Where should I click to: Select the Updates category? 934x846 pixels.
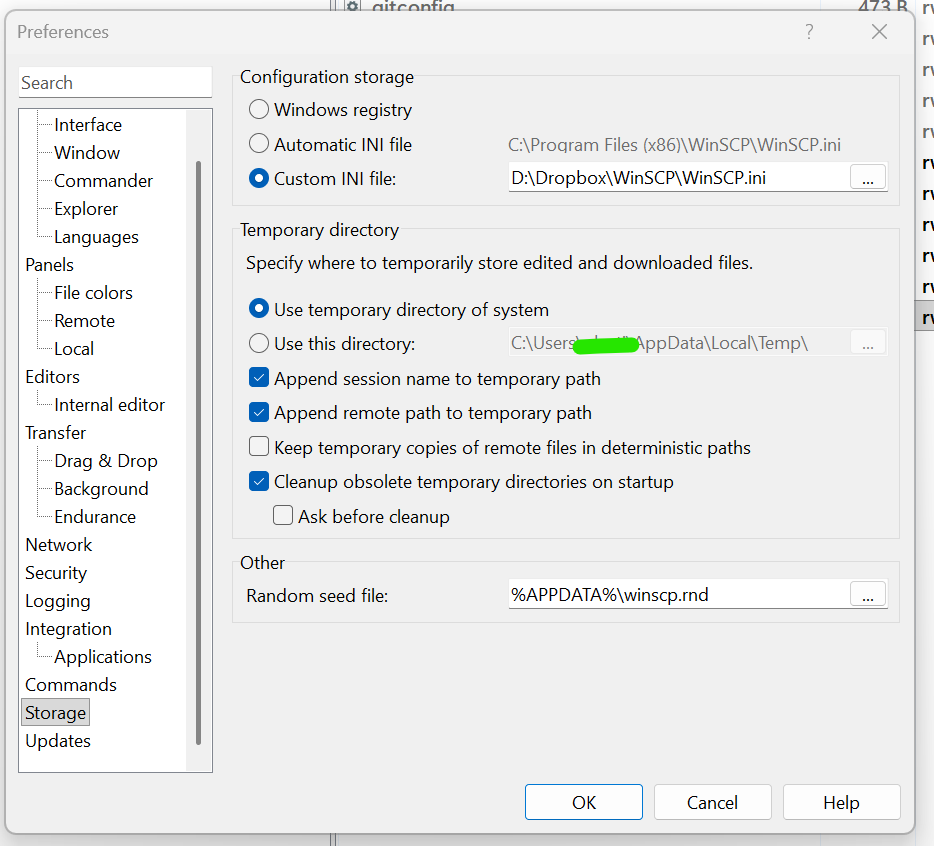point(58,741)
